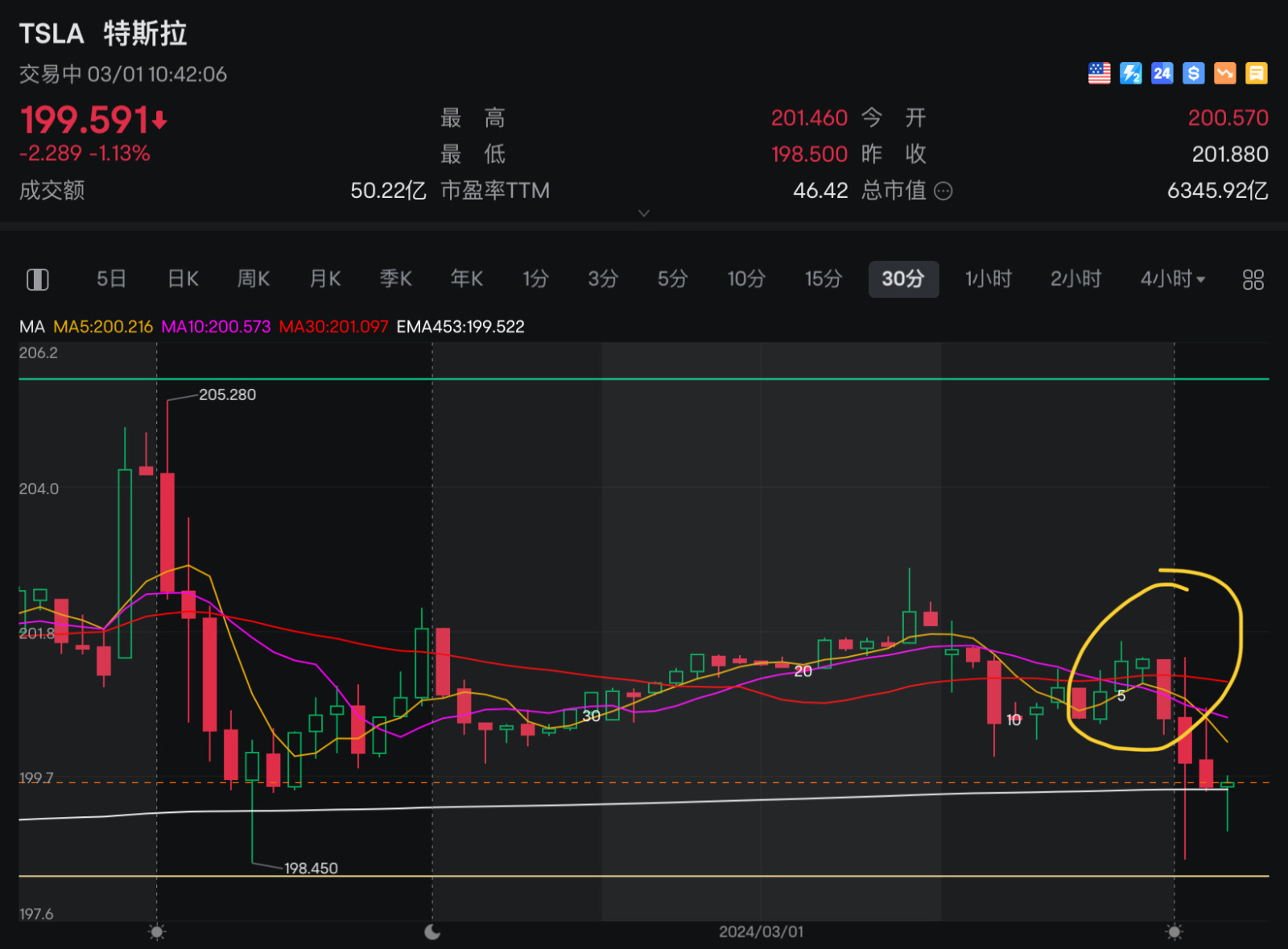Select the 5分 interval tab
This screenshot has width=1288, height=949.
[x=673, y=279]
